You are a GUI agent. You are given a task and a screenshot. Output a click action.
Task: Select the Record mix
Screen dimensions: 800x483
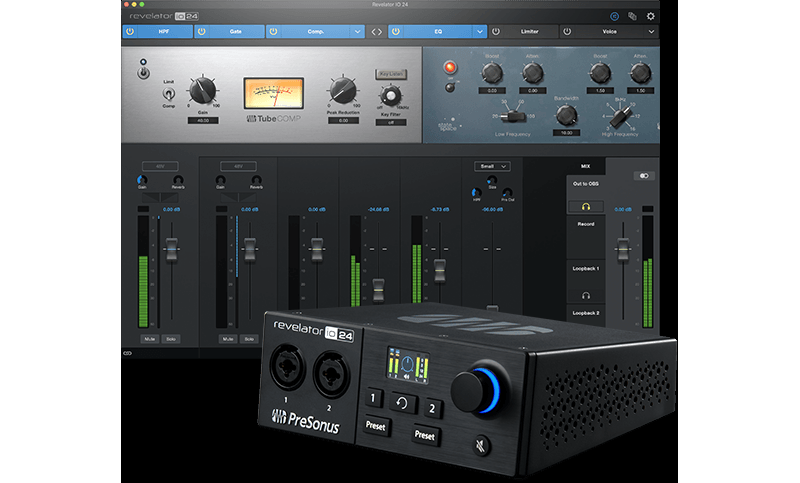coord(586,224)
